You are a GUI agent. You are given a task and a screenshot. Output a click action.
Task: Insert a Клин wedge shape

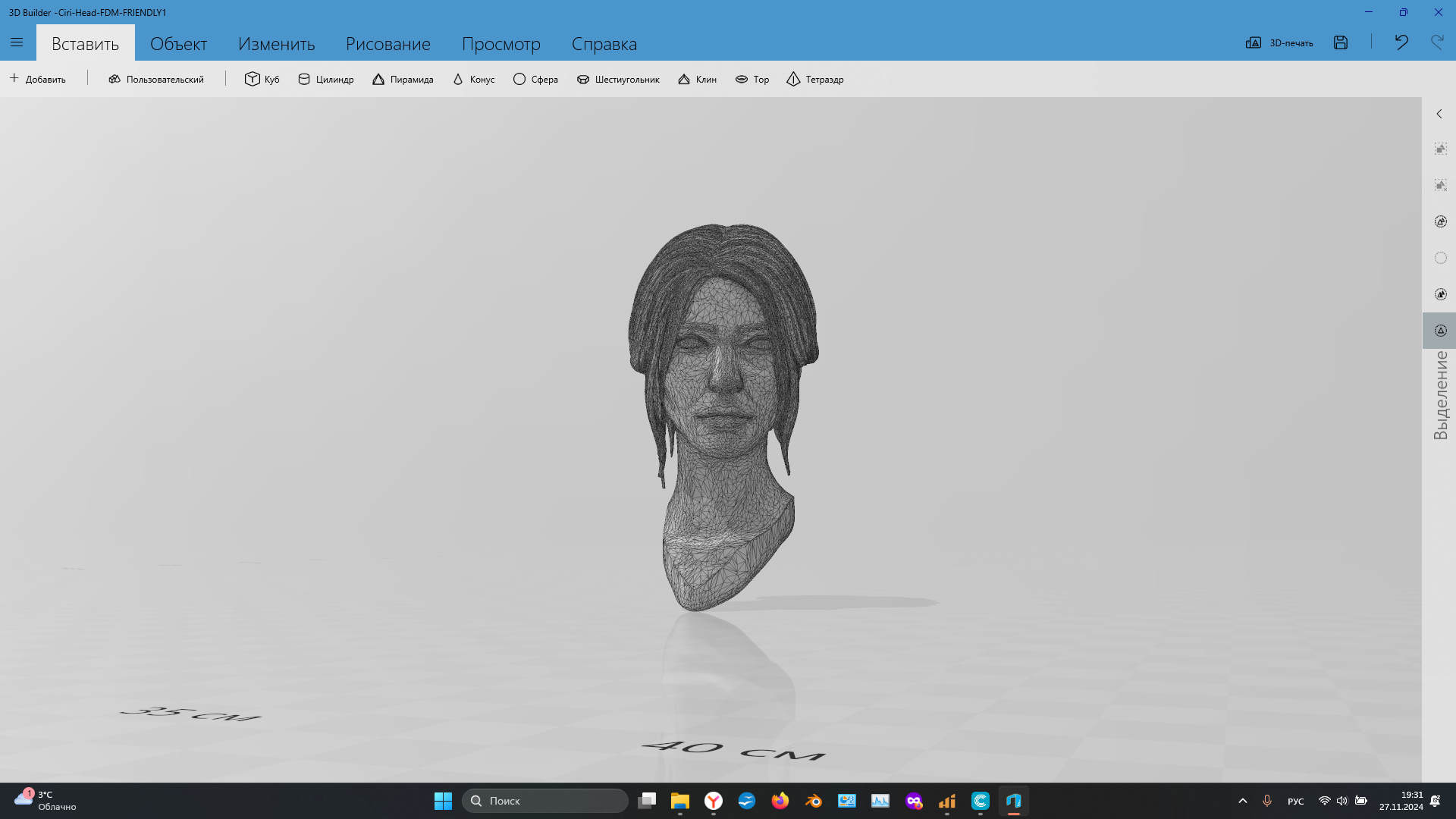tap(697, 79)
